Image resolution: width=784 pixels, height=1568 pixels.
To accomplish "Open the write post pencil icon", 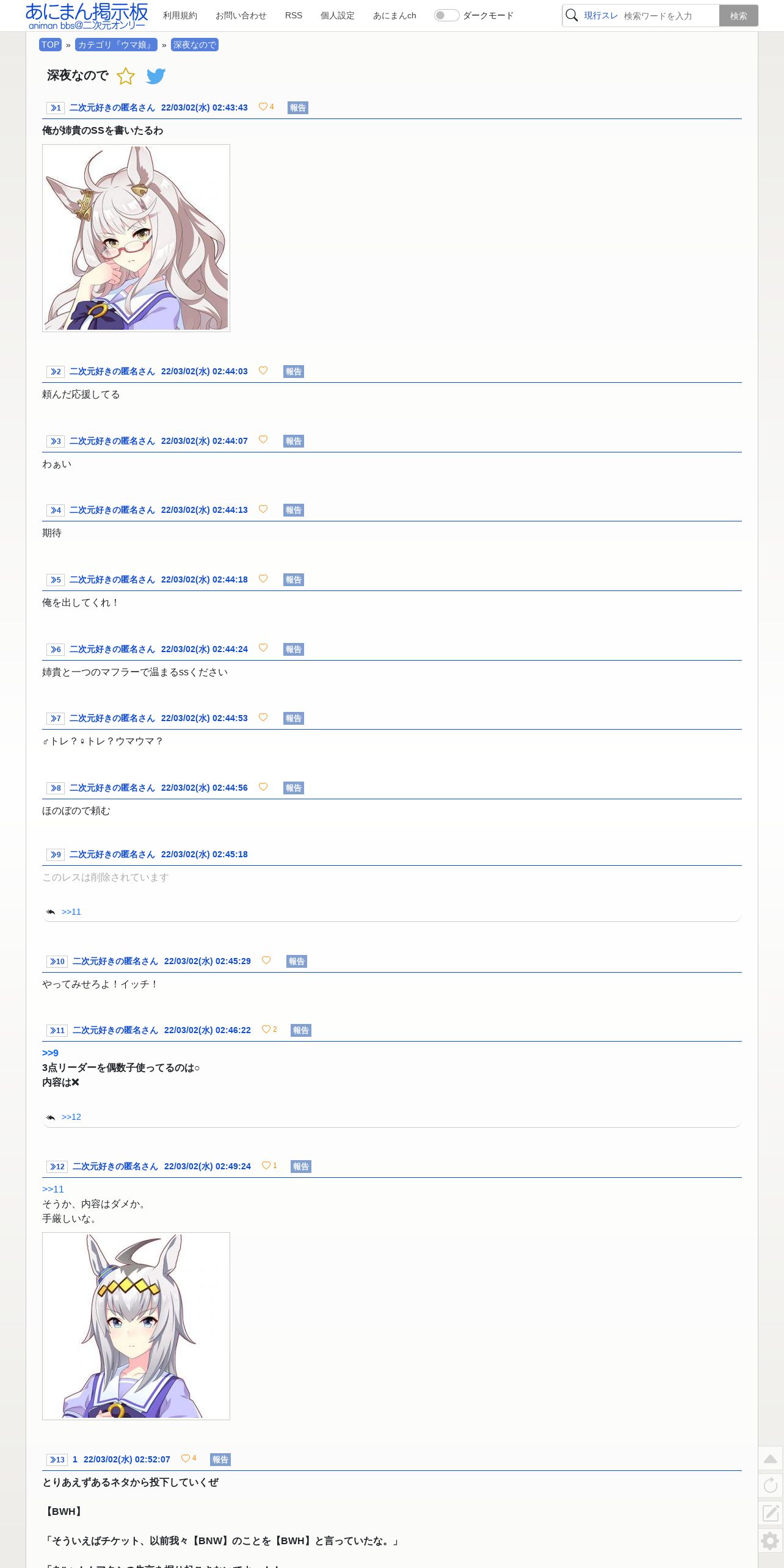I will (771, 1513).
